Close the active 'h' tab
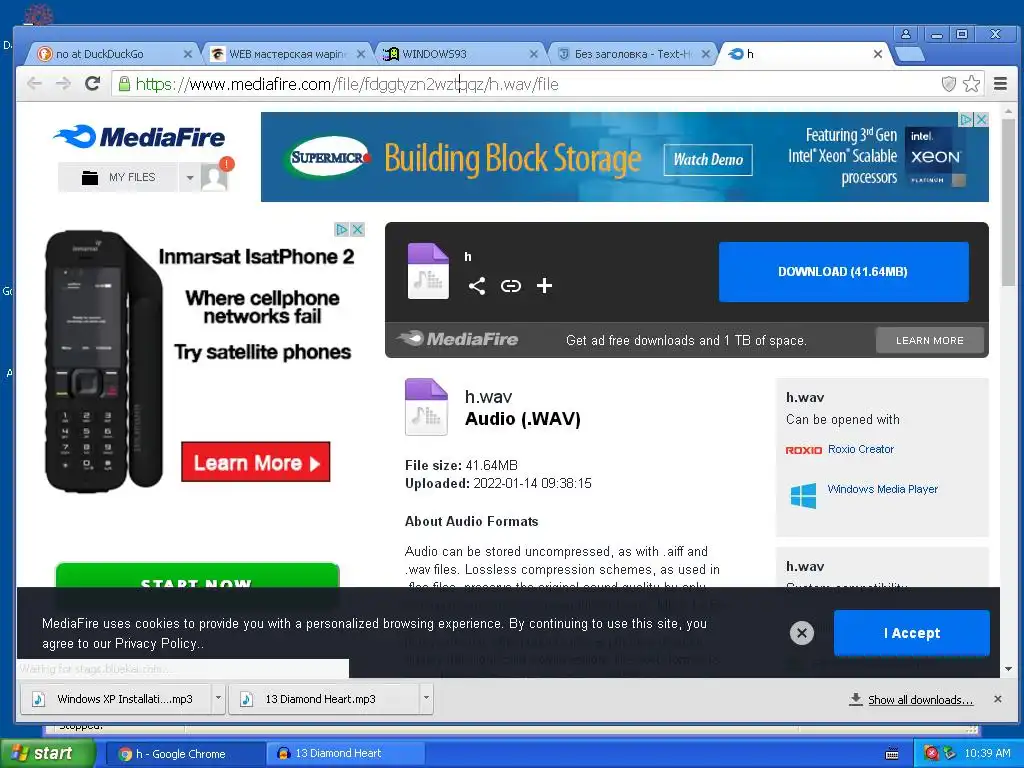 (x=878, y=54)
